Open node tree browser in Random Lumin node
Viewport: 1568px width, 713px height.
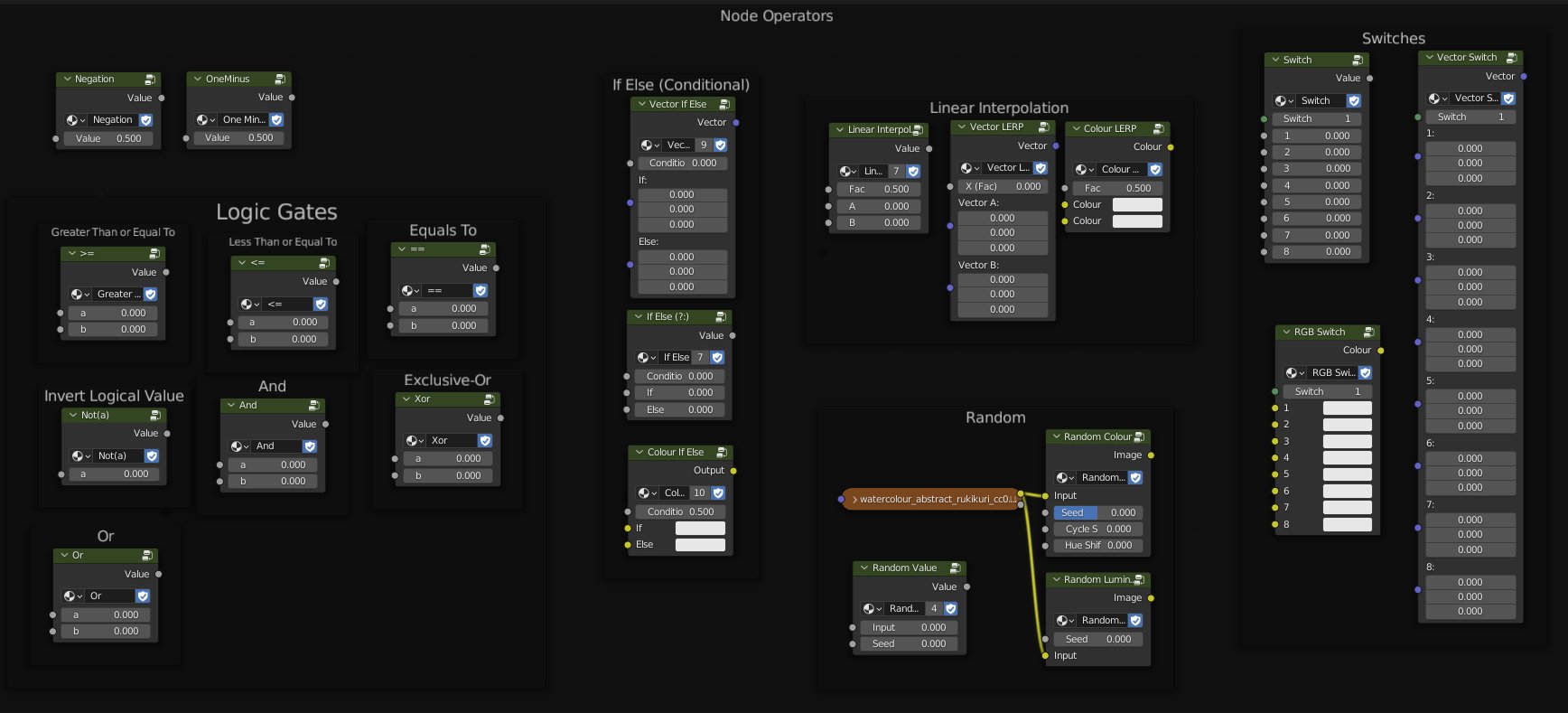point(1066,621)
